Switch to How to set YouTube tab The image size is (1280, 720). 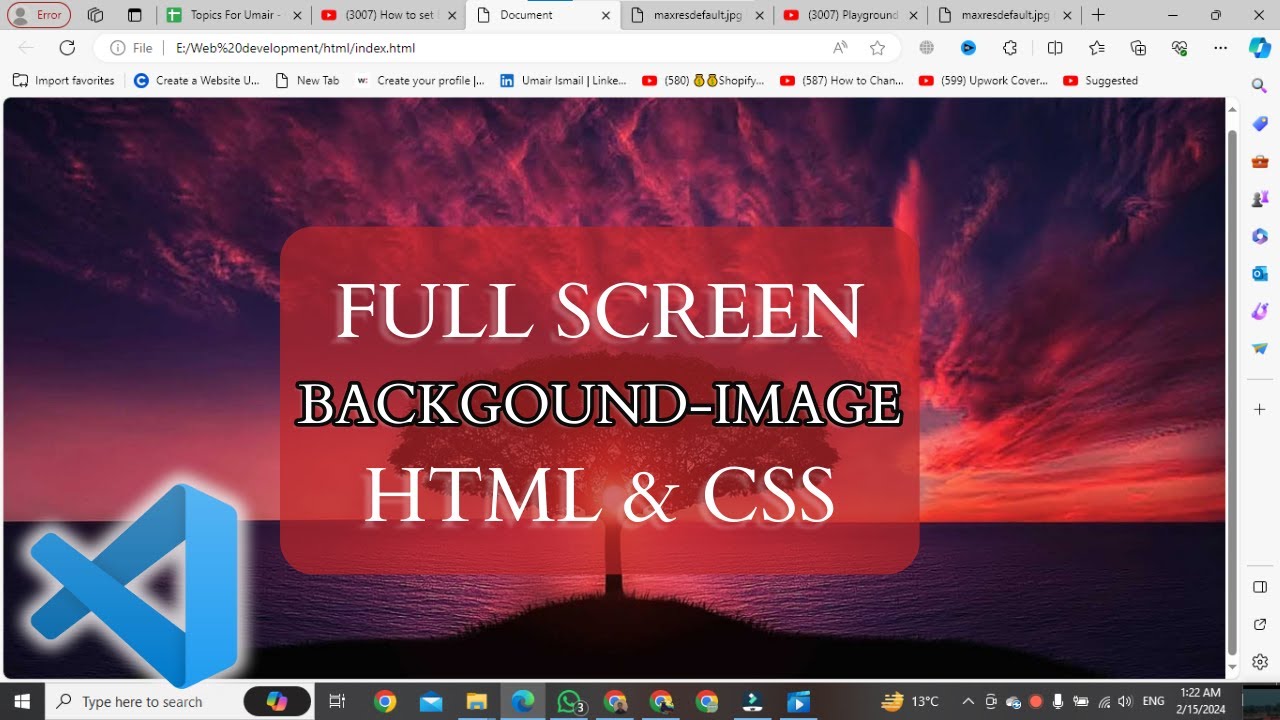tap(388, 15)
